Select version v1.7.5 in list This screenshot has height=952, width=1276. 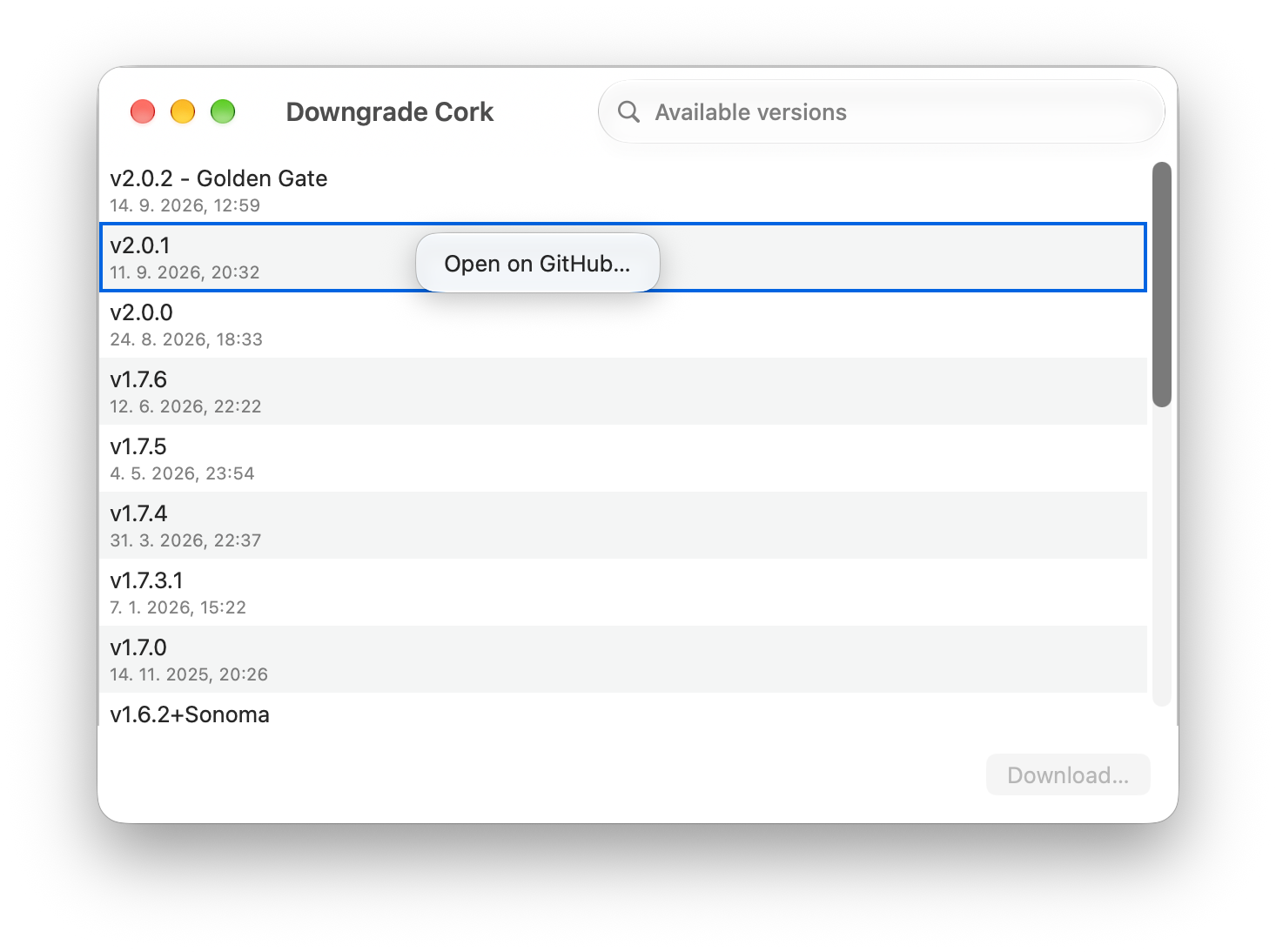coord(623,459)
